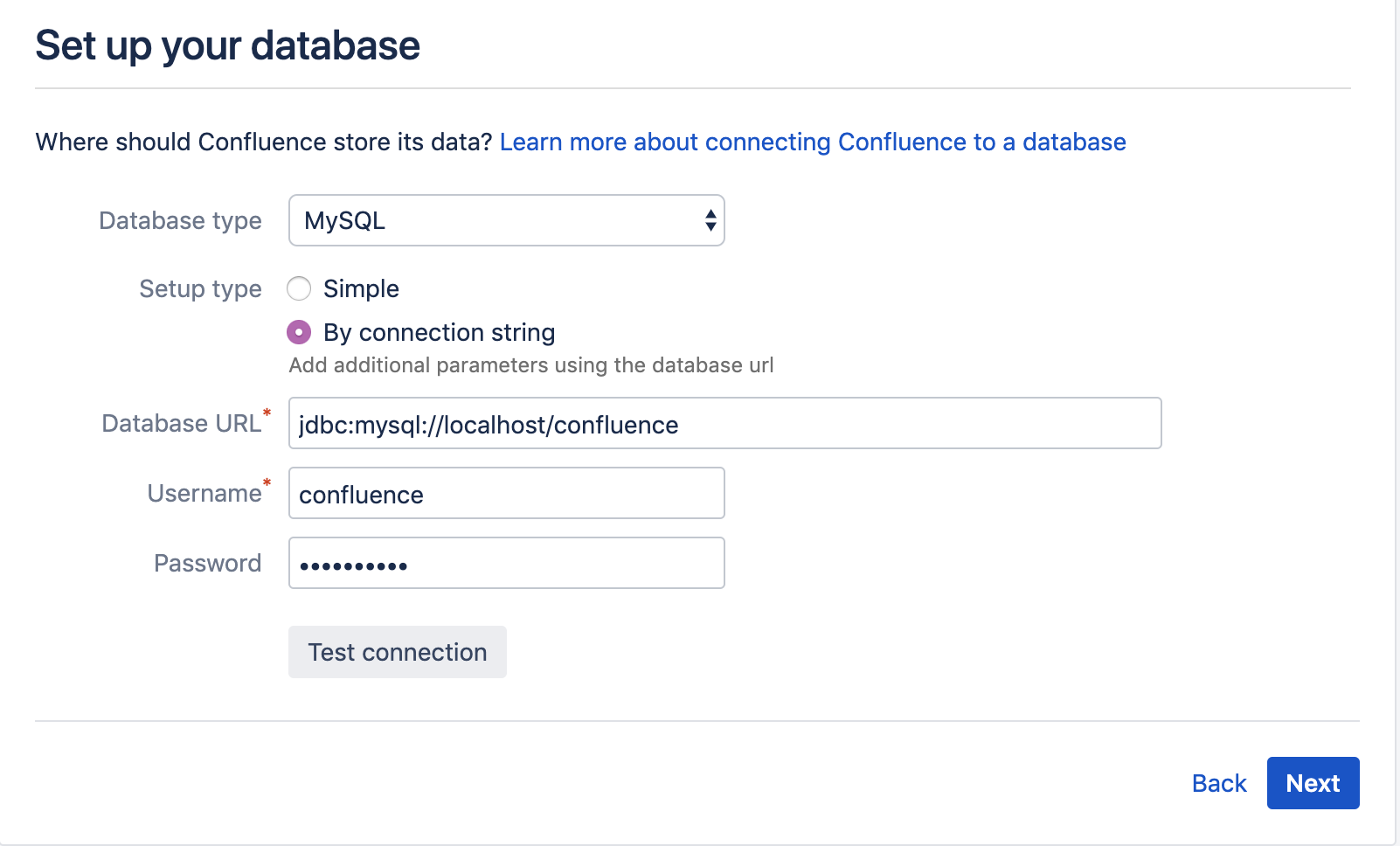Viewport: 1400px width, 846px height.
Task: Go Back to the previous step
Action: (1219, 783)
